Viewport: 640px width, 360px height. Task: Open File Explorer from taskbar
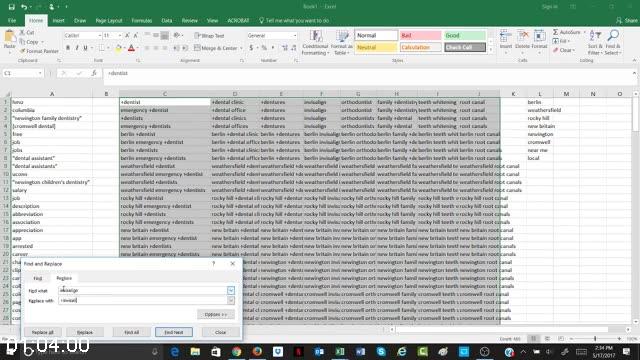point(195,351)
